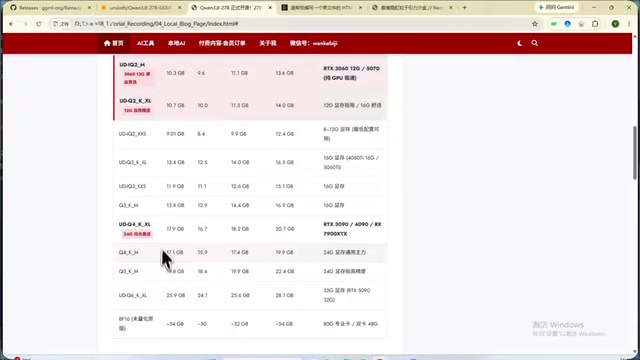Open the 关于我 navigation link

click(268, 43)
